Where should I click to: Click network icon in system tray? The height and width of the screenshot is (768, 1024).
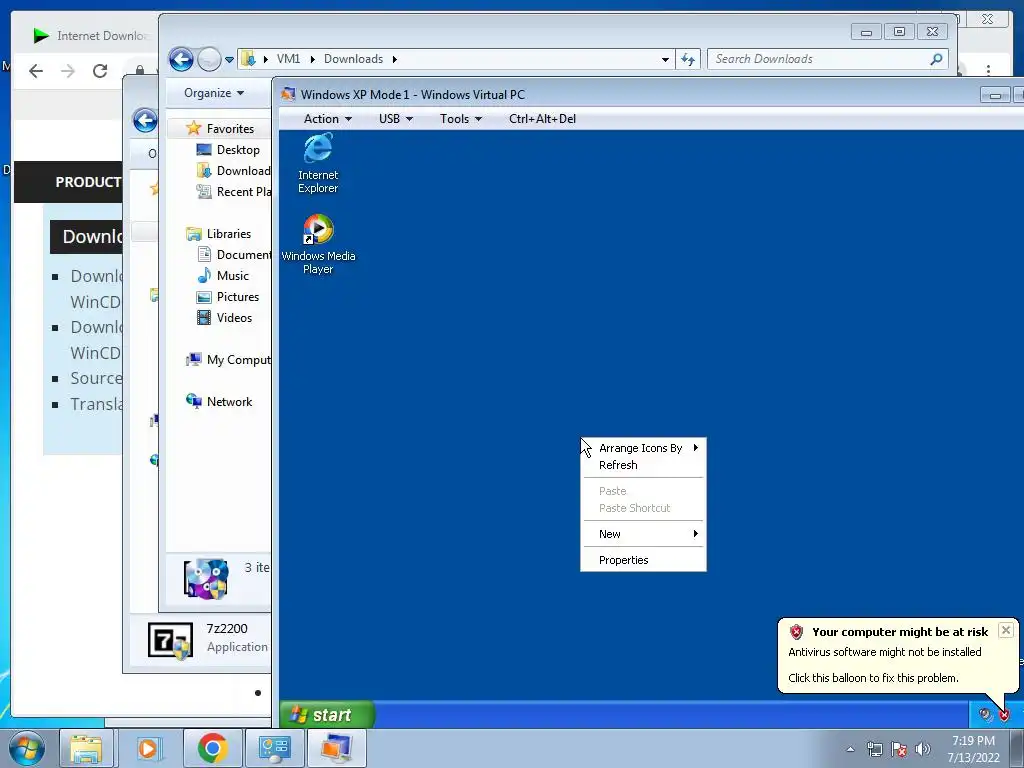pos(874,749)
